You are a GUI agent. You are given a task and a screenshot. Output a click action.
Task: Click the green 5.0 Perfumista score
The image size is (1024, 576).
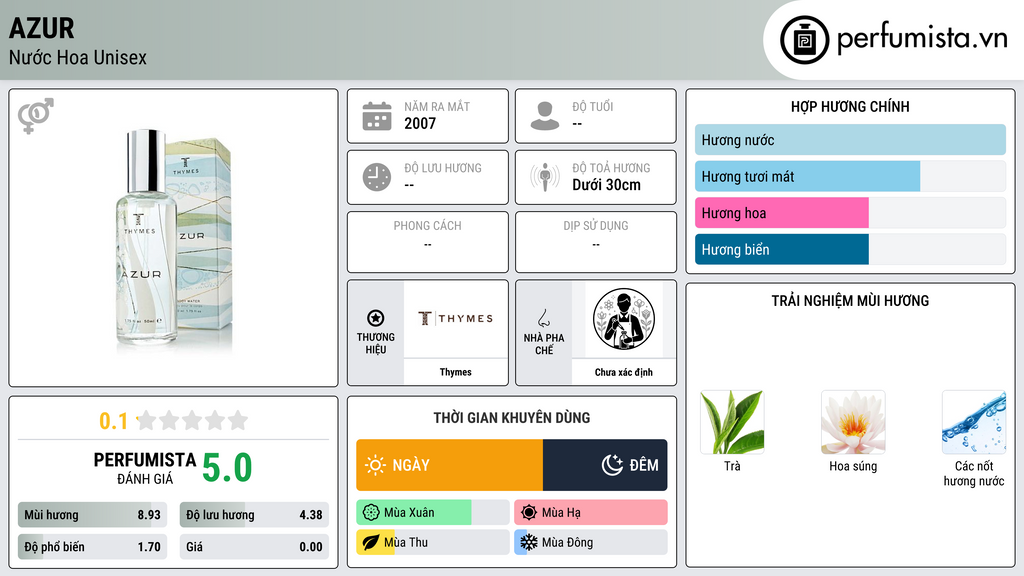point(227,468)
